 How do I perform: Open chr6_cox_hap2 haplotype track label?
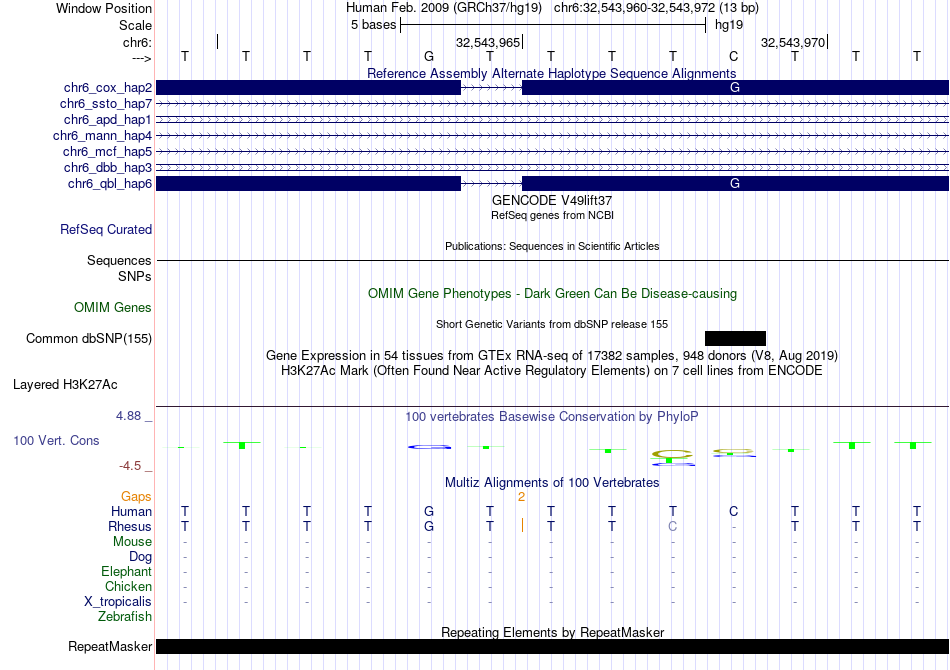[108, 88]
